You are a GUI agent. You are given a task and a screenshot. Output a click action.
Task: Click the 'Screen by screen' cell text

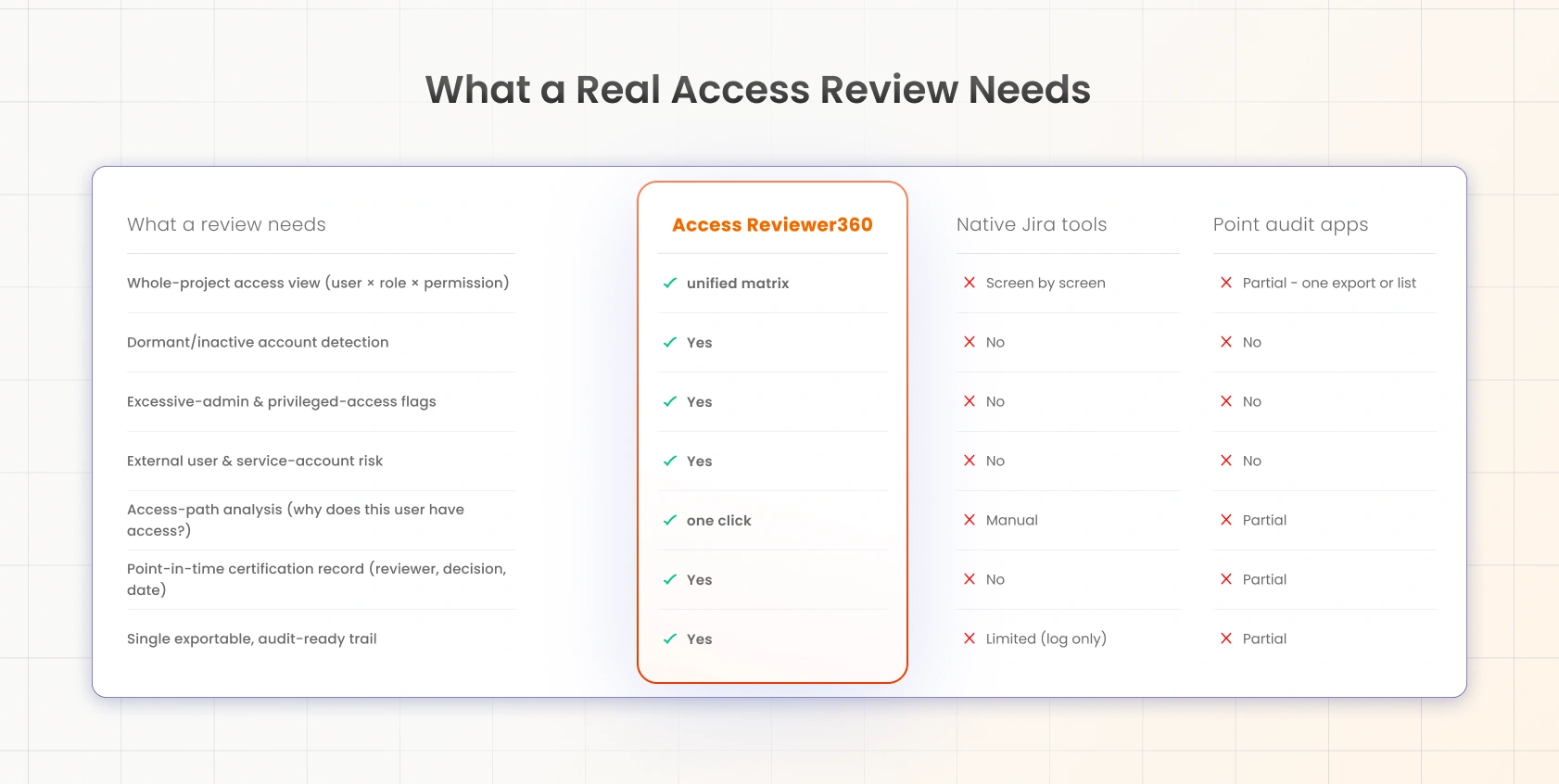1046,283
